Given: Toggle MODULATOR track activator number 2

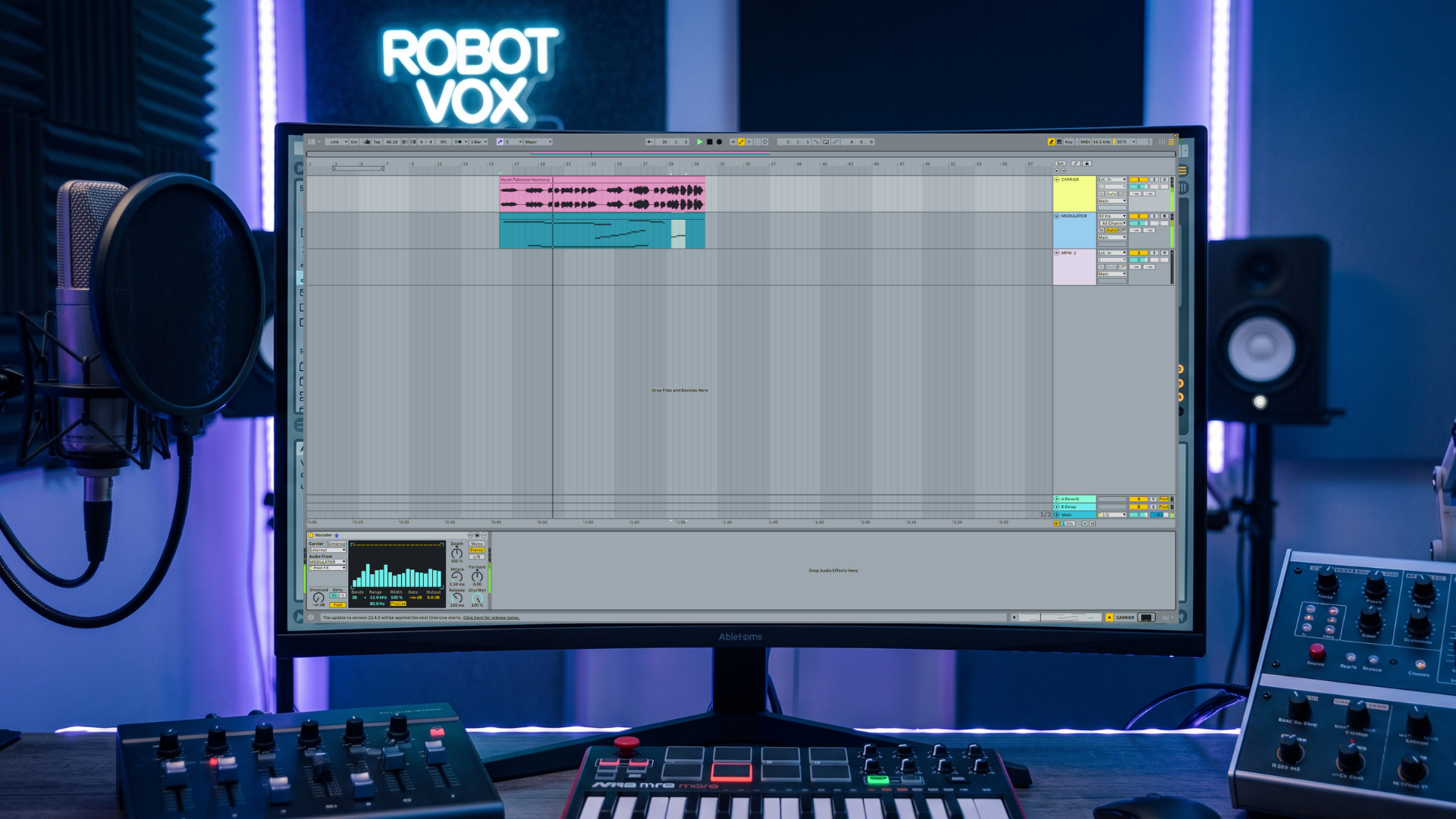Looking at the screenshot, I should click(1138, 216).
